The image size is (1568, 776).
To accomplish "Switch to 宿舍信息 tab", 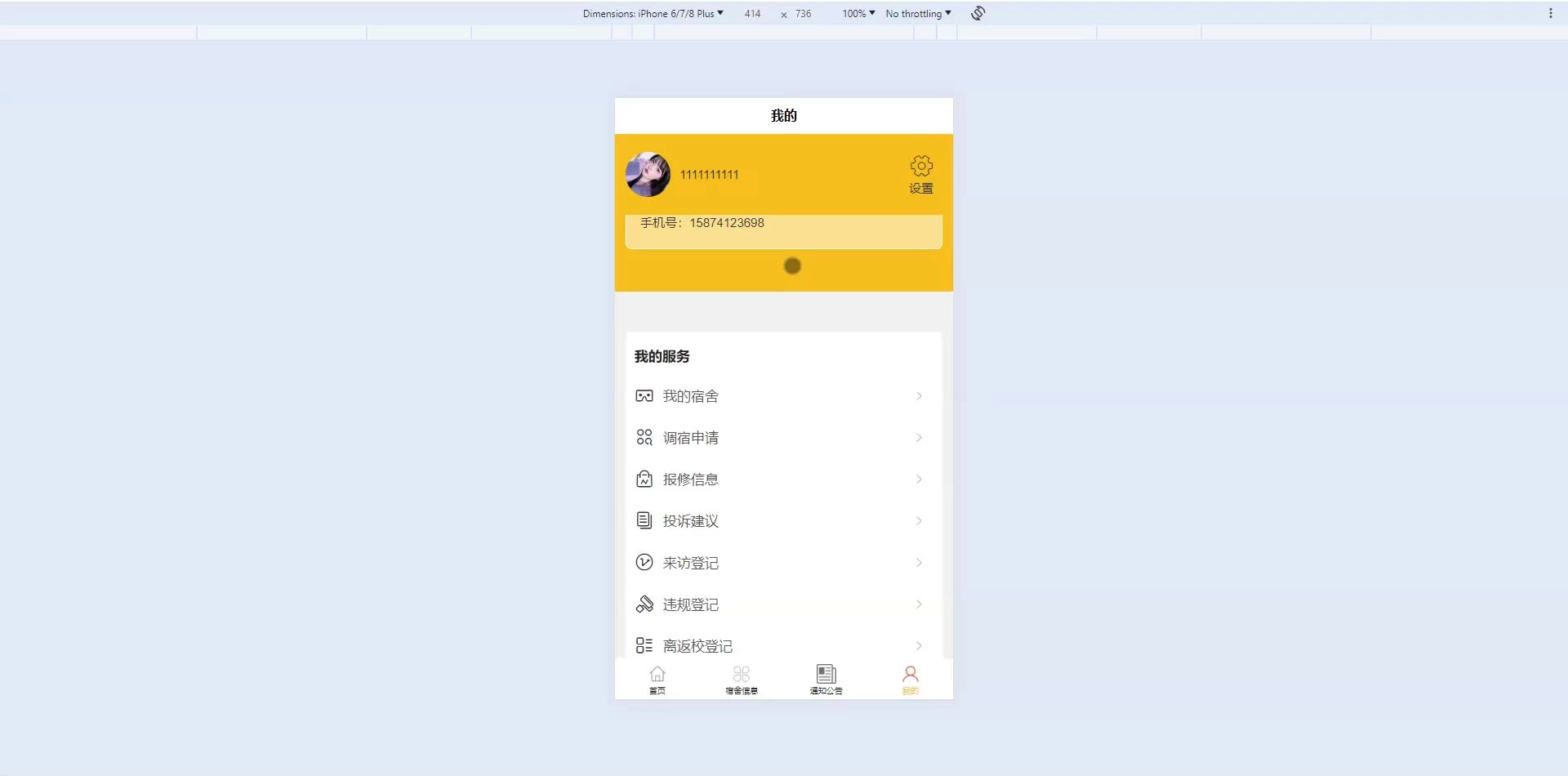I will (x=742, y=679).
